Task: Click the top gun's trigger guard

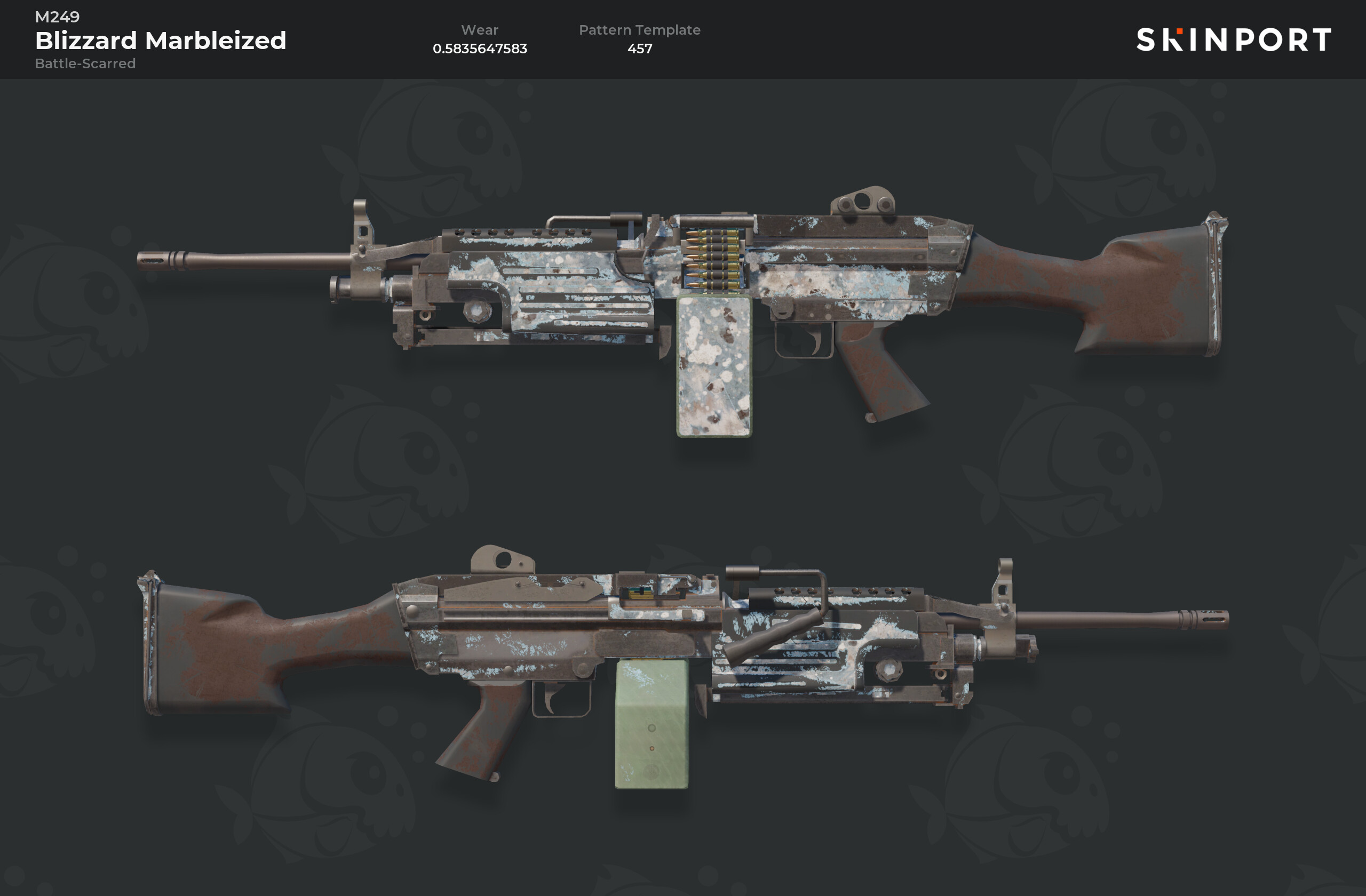Action: [x=804, y=340]
